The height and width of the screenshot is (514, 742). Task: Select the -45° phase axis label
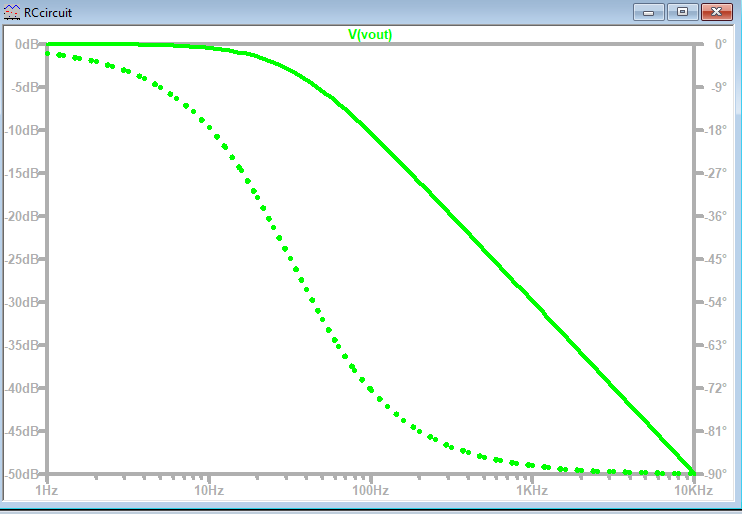(714, 259)
